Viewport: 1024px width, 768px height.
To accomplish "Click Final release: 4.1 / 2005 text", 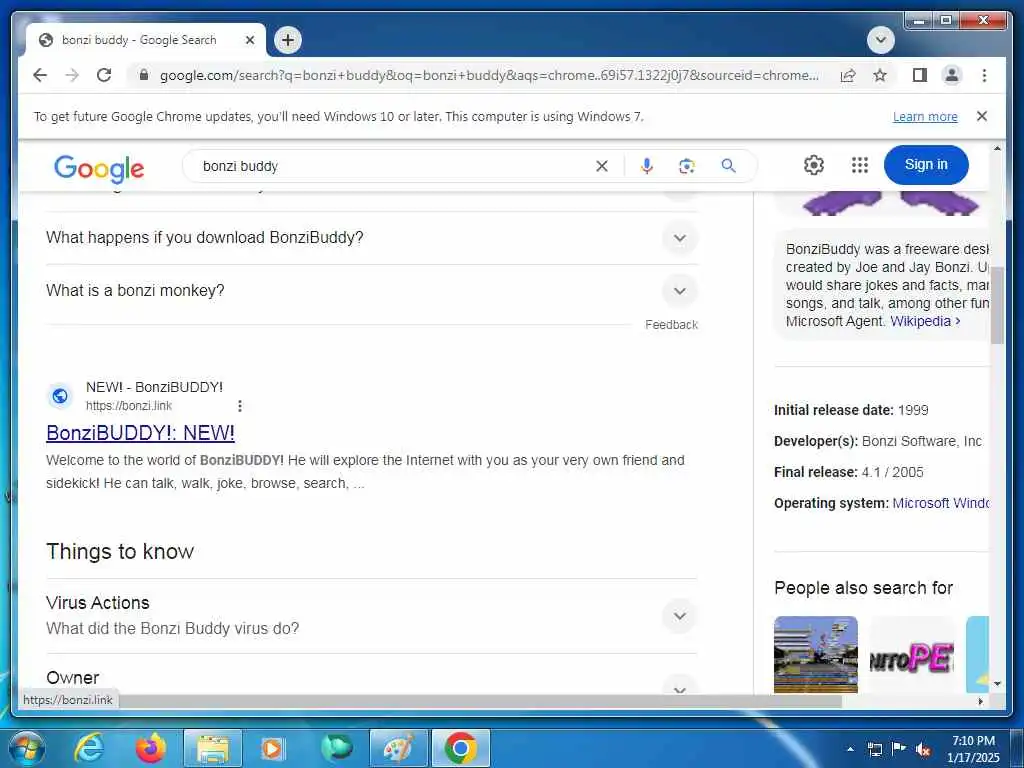I will tap(848, 472).
